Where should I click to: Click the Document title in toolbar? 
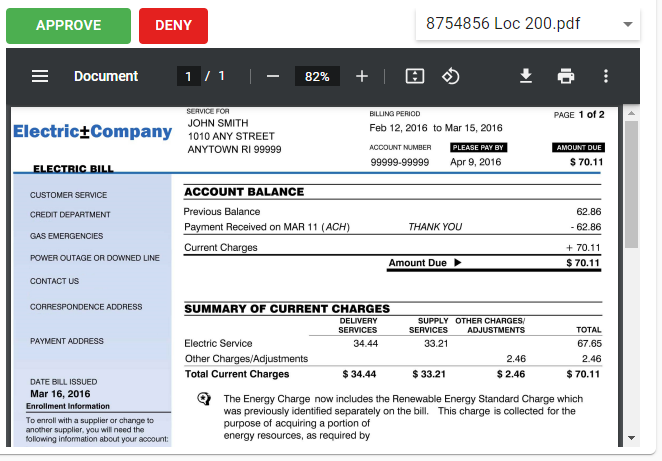(106, 76)
